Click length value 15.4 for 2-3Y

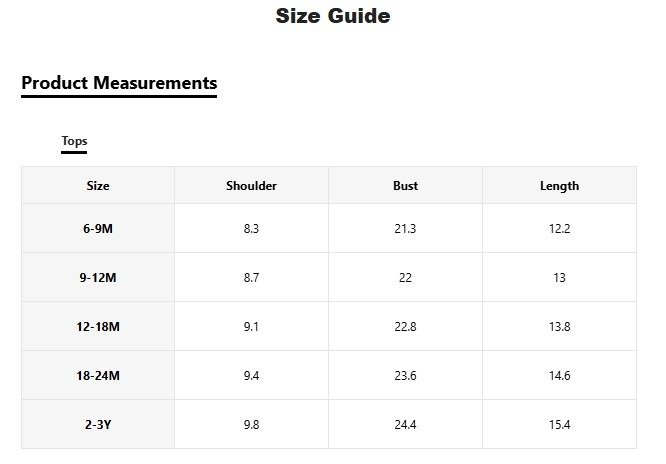pos(559,425)
